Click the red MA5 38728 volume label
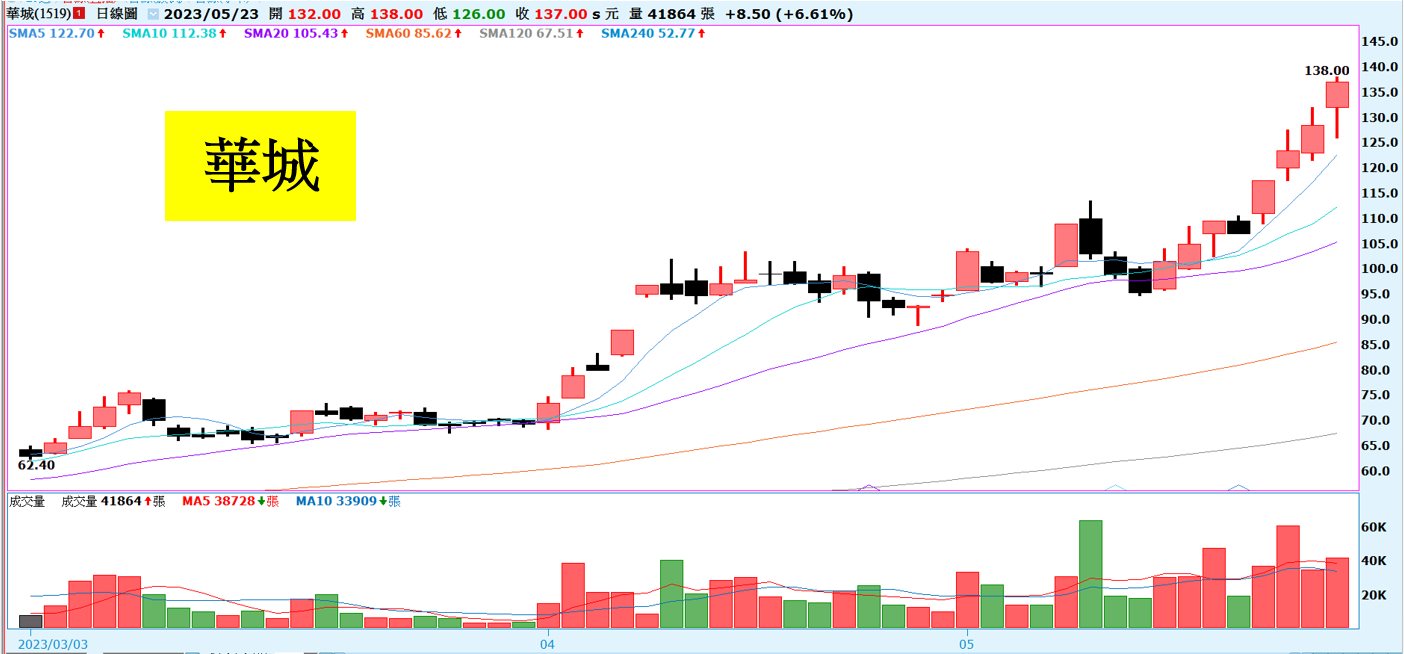 pos(229,501)
